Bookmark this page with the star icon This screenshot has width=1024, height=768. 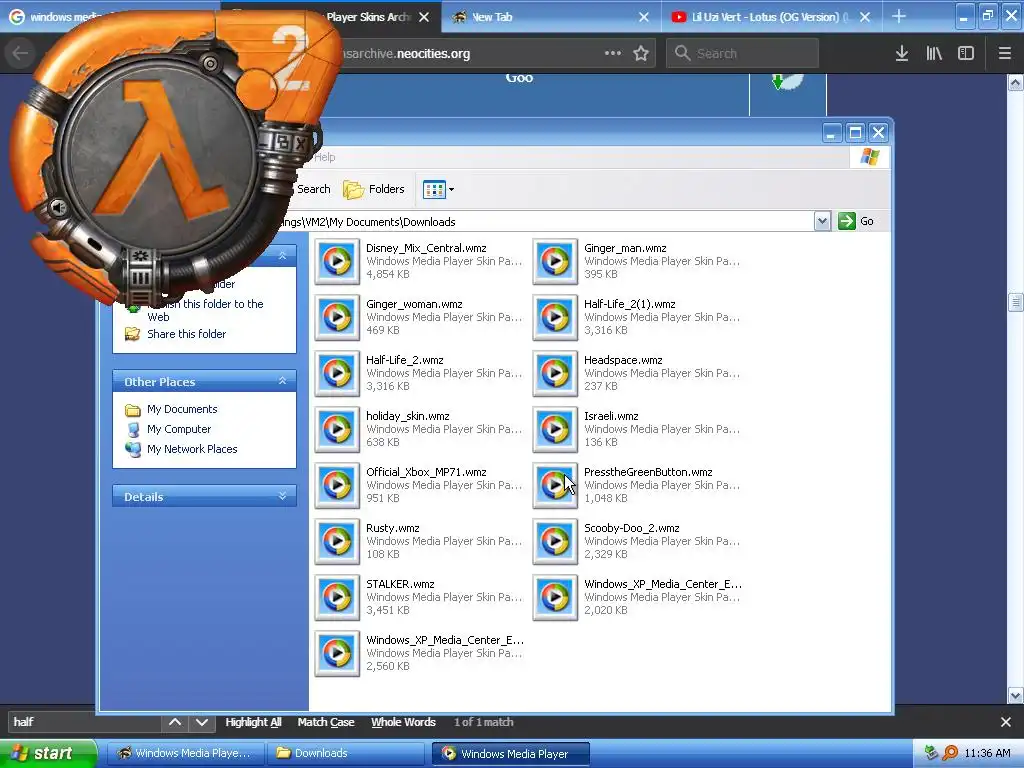(x=641, y=54)
